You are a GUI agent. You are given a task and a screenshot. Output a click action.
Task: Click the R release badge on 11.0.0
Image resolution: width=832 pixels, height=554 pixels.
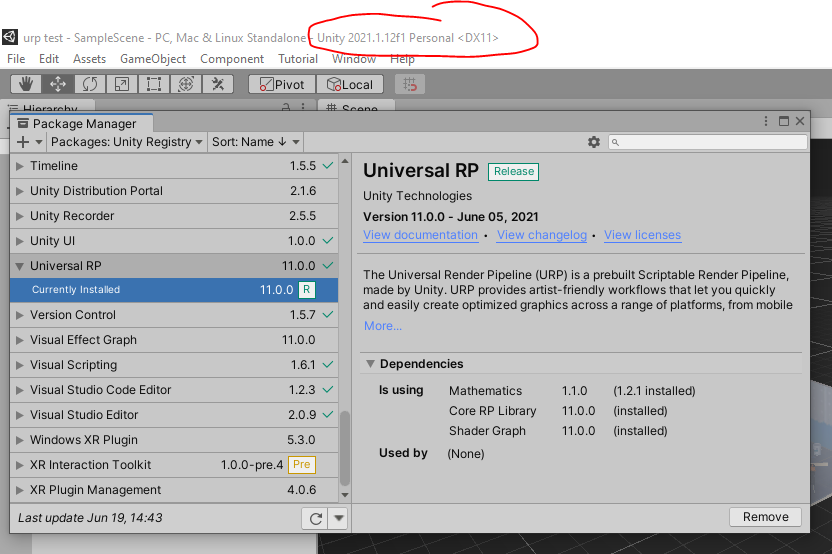[x=307, y=290]
